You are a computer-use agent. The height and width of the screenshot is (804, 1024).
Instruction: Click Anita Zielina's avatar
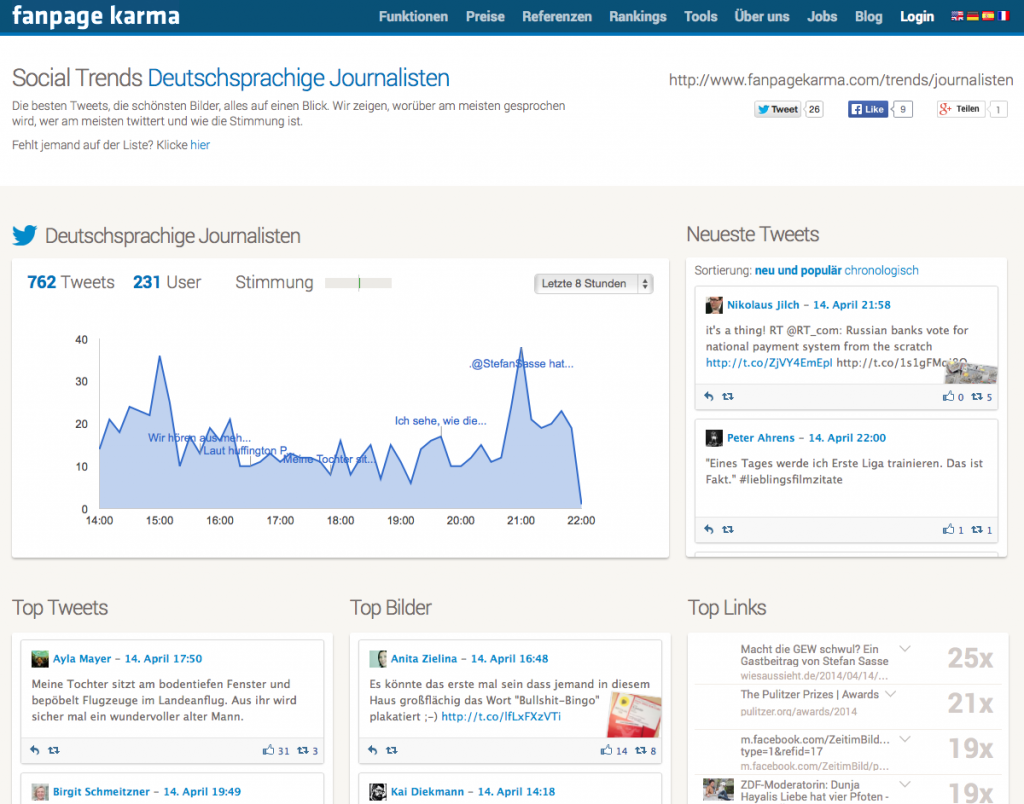coord(377,659)
